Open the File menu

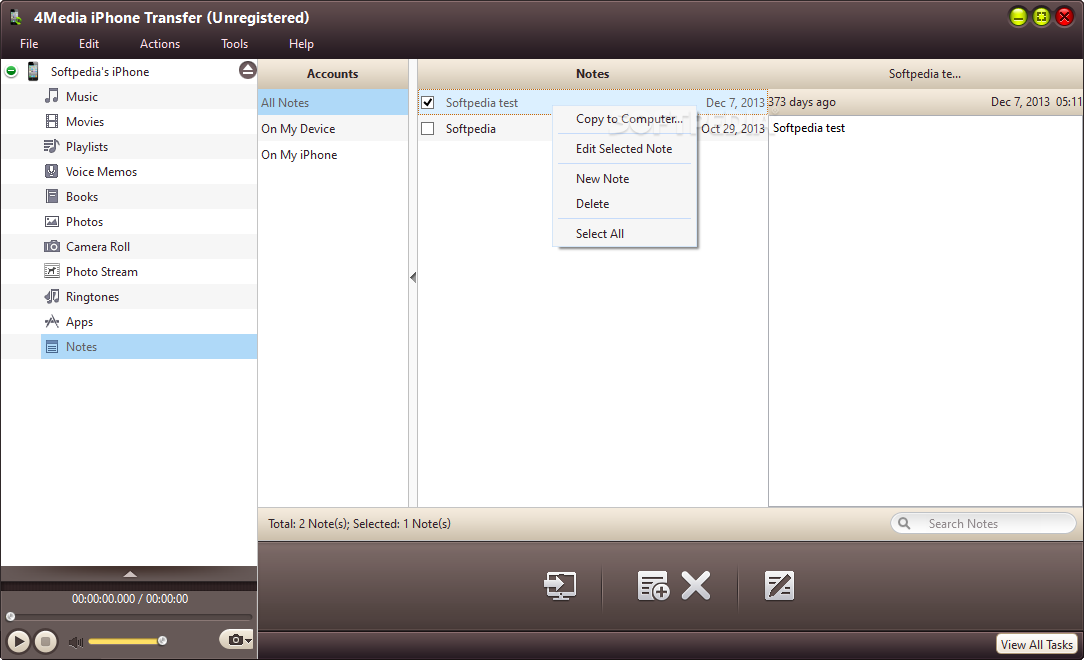tap(29, 44)
